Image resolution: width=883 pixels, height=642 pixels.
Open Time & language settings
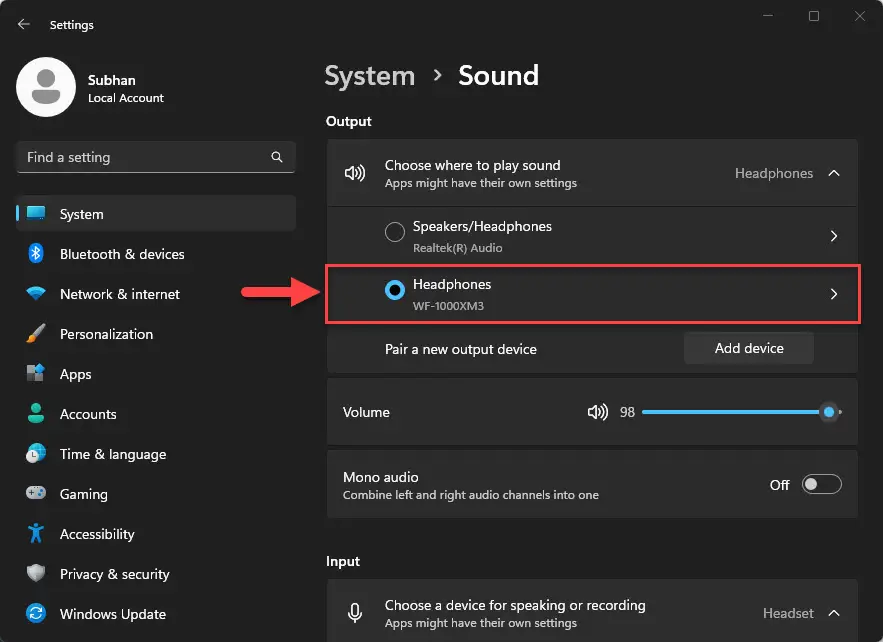157,453
